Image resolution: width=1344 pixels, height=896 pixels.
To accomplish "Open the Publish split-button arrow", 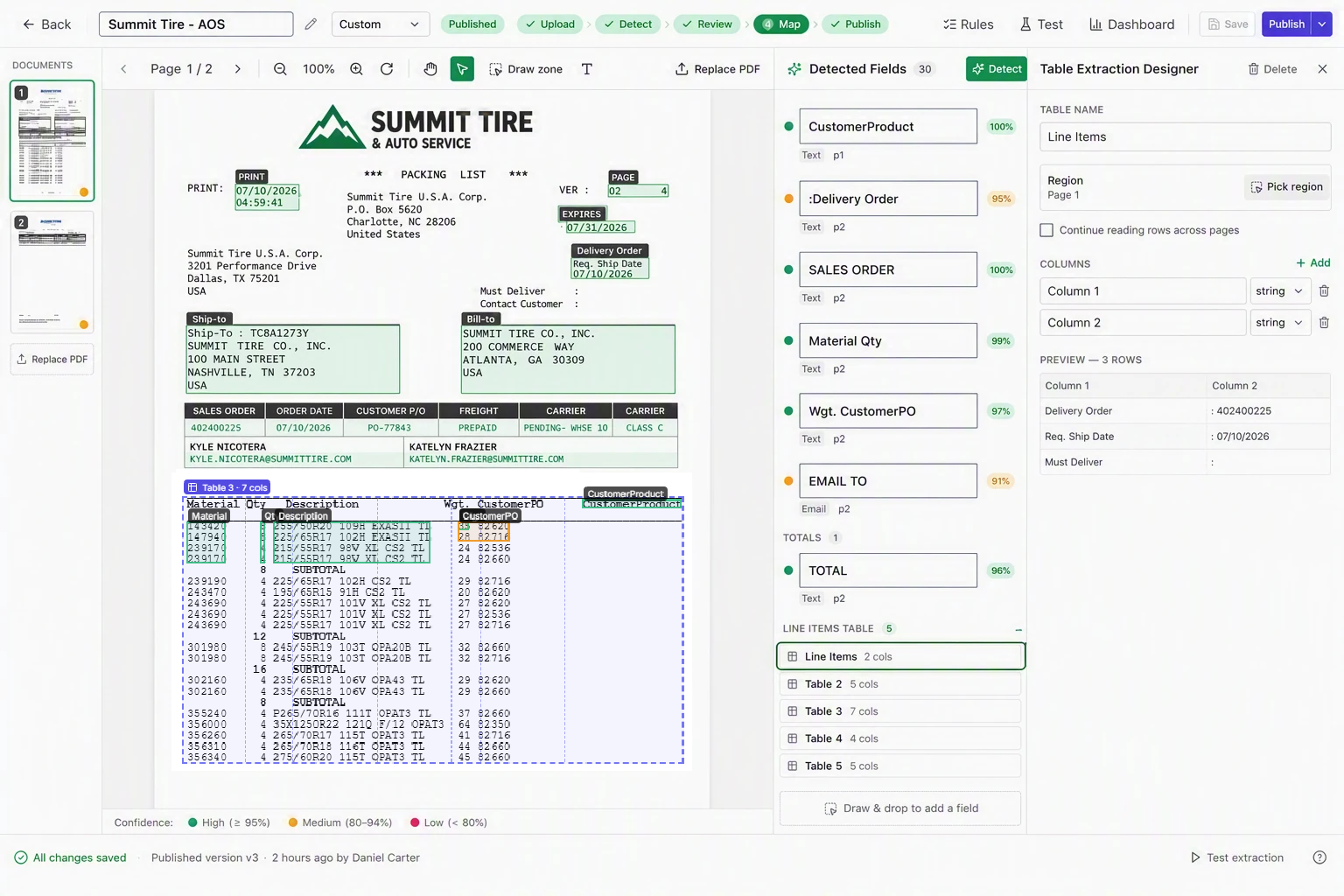I will (1322, 24).
